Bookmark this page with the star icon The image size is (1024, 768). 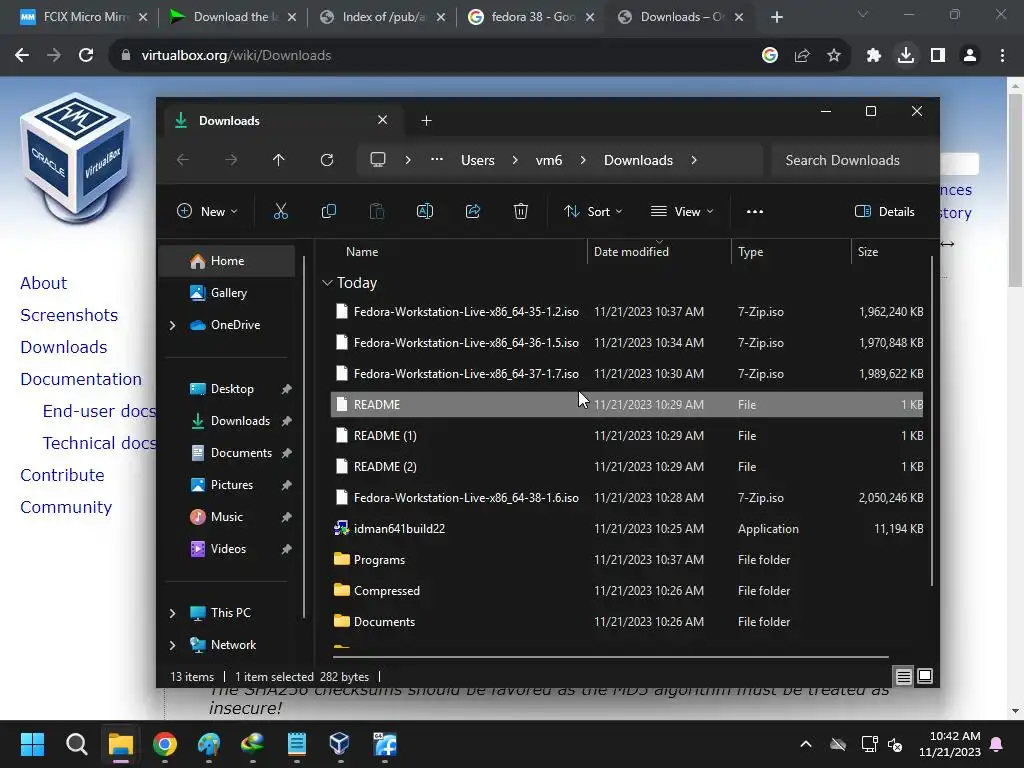(834, 56)
